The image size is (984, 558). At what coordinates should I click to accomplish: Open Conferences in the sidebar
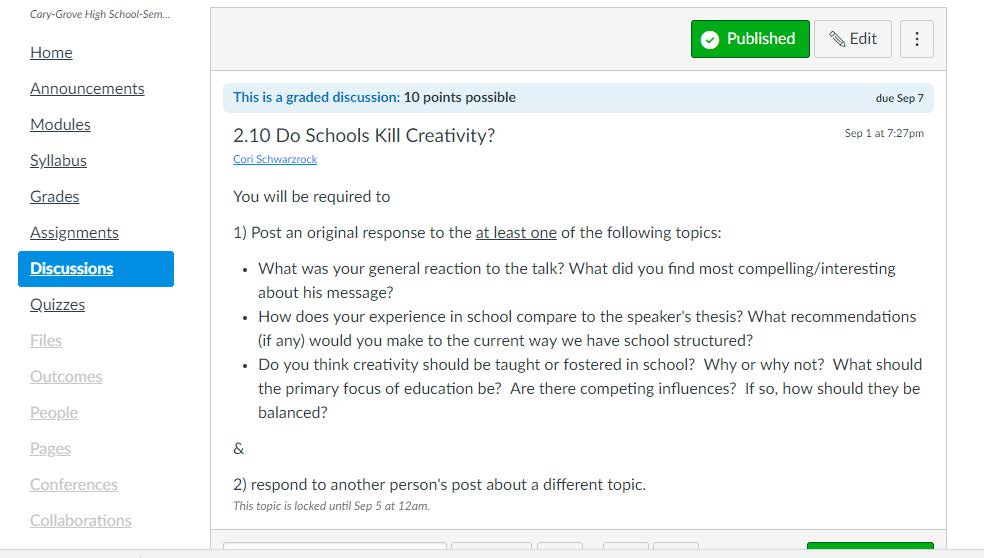click(74, 485)
